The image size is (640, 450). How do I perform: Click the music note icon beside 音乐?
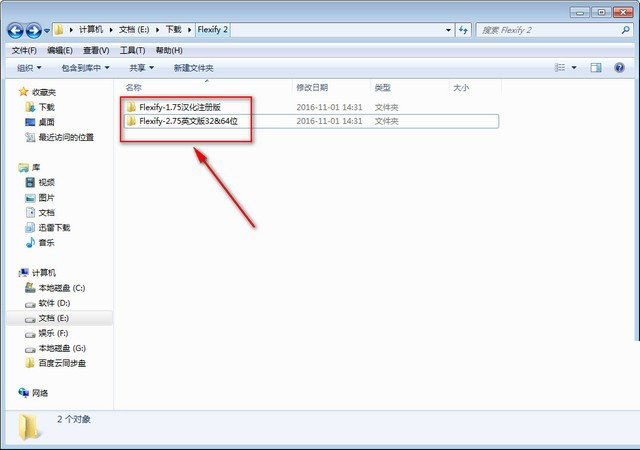coord(30,243)
